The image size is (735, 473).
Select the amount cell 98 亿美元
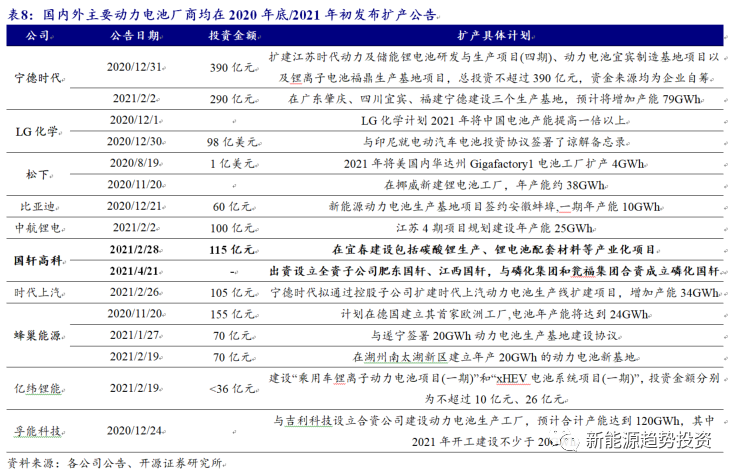pos(232,142)
